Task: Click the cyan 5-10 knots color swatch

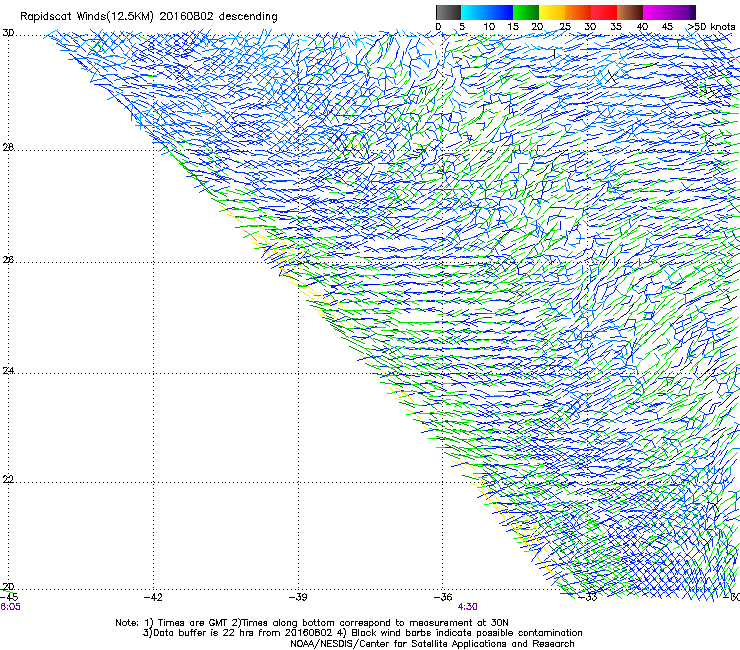Action: (474, 12)
